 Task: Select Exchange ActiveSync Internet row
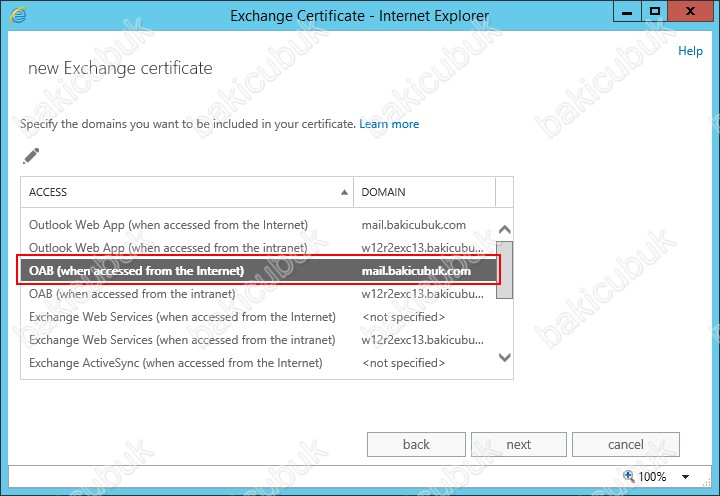coord(258,362)
